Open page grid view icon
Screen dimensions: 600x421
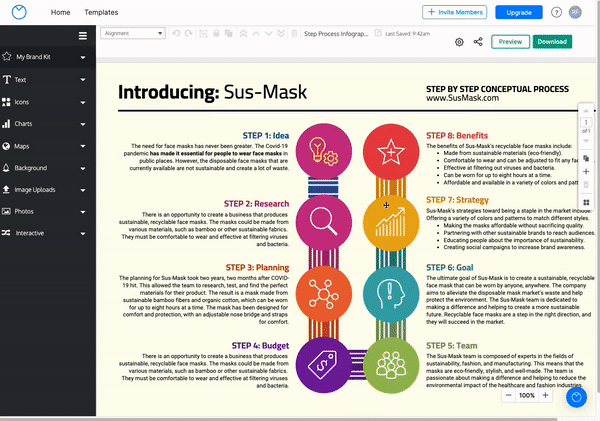586,202
